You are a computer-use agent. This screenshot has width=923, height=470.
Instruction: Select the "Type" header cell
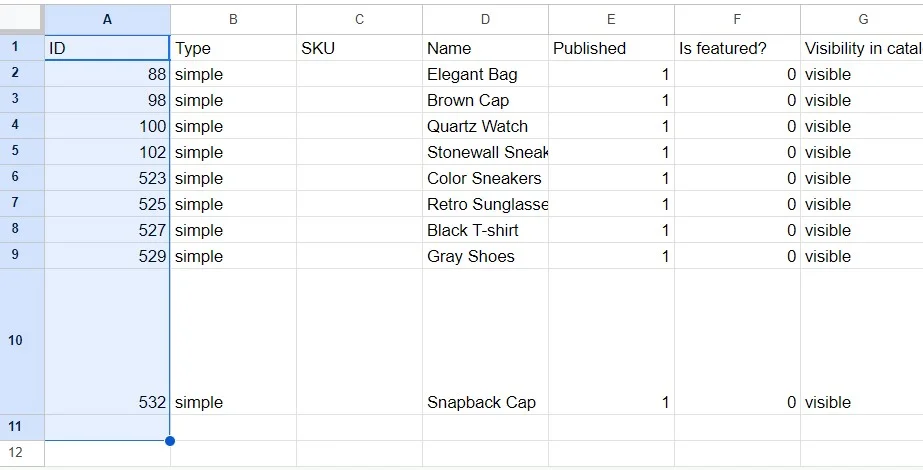point(233,48)
